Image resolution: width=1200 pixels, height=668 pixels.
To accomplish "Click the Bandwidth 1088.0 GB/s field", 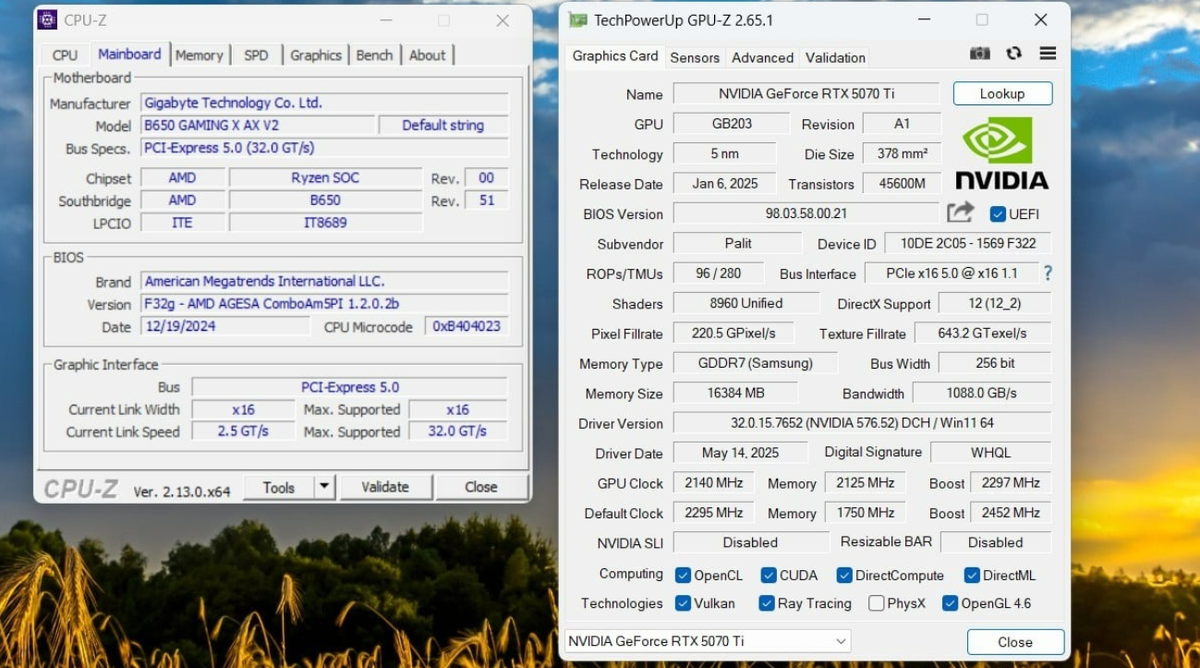I will pyautogui.click(x=981, y=393).
